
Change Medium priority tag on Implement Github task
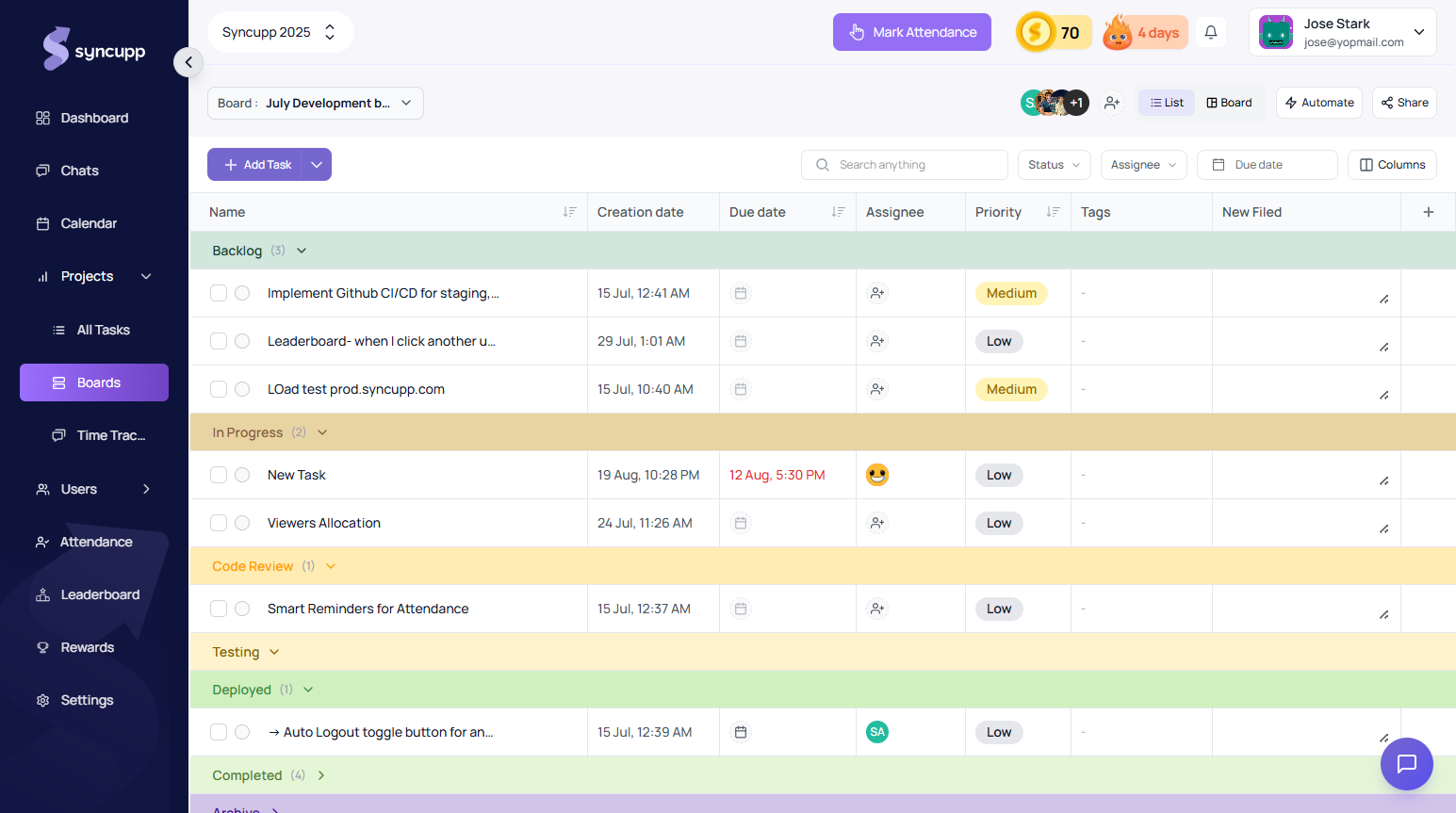pos(1011,293)
